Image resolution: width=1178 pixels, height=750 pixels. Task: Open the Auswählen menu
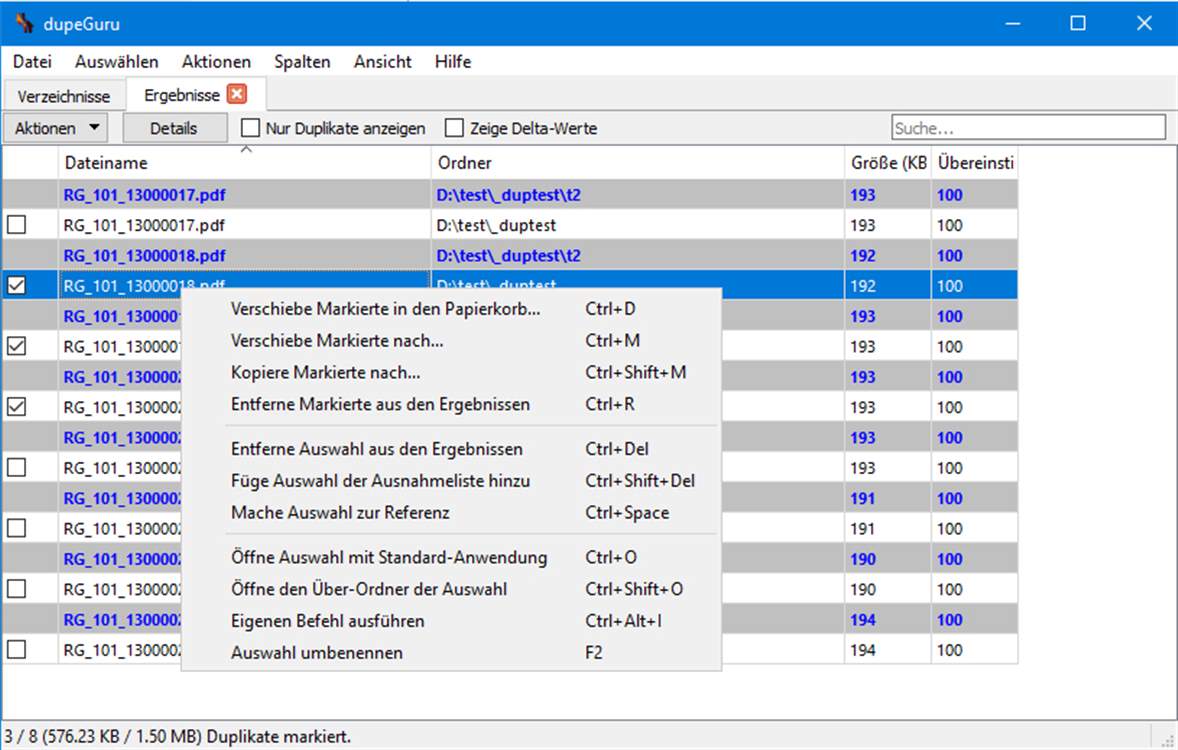(116, 62)
